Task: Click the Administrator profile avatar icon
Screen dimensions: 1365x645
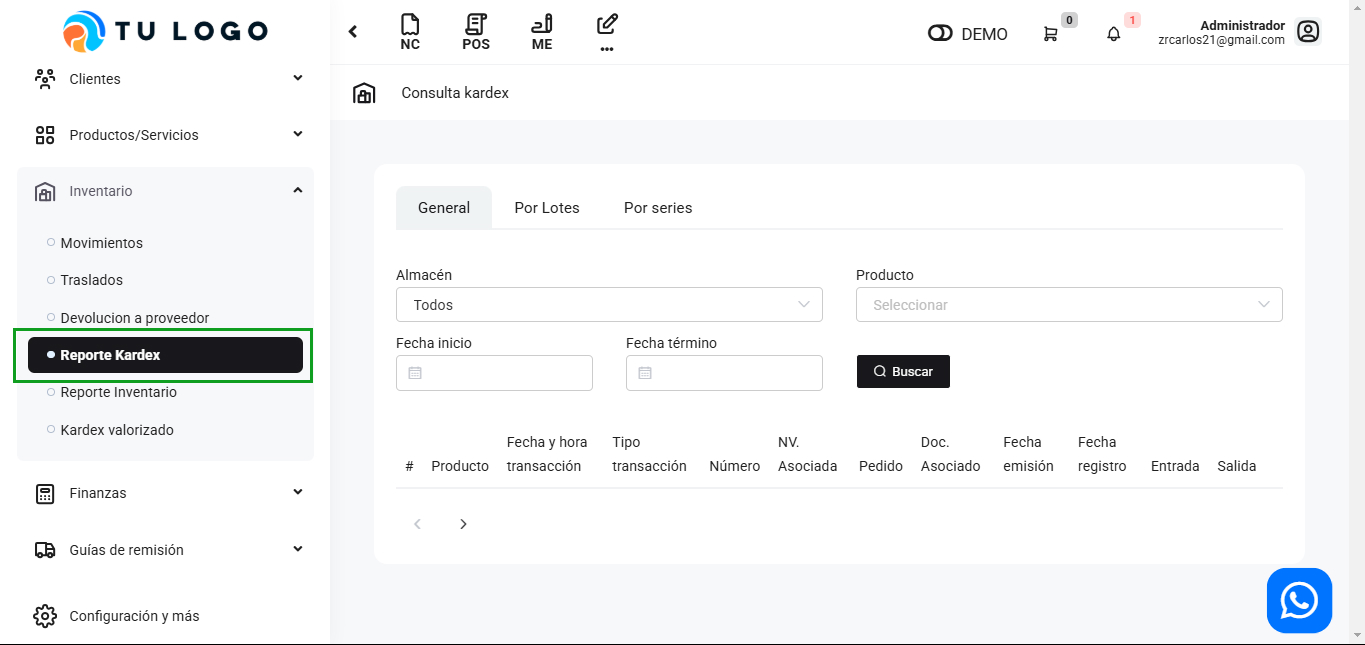Action: pyautogui.click(x=1308, y=32)
